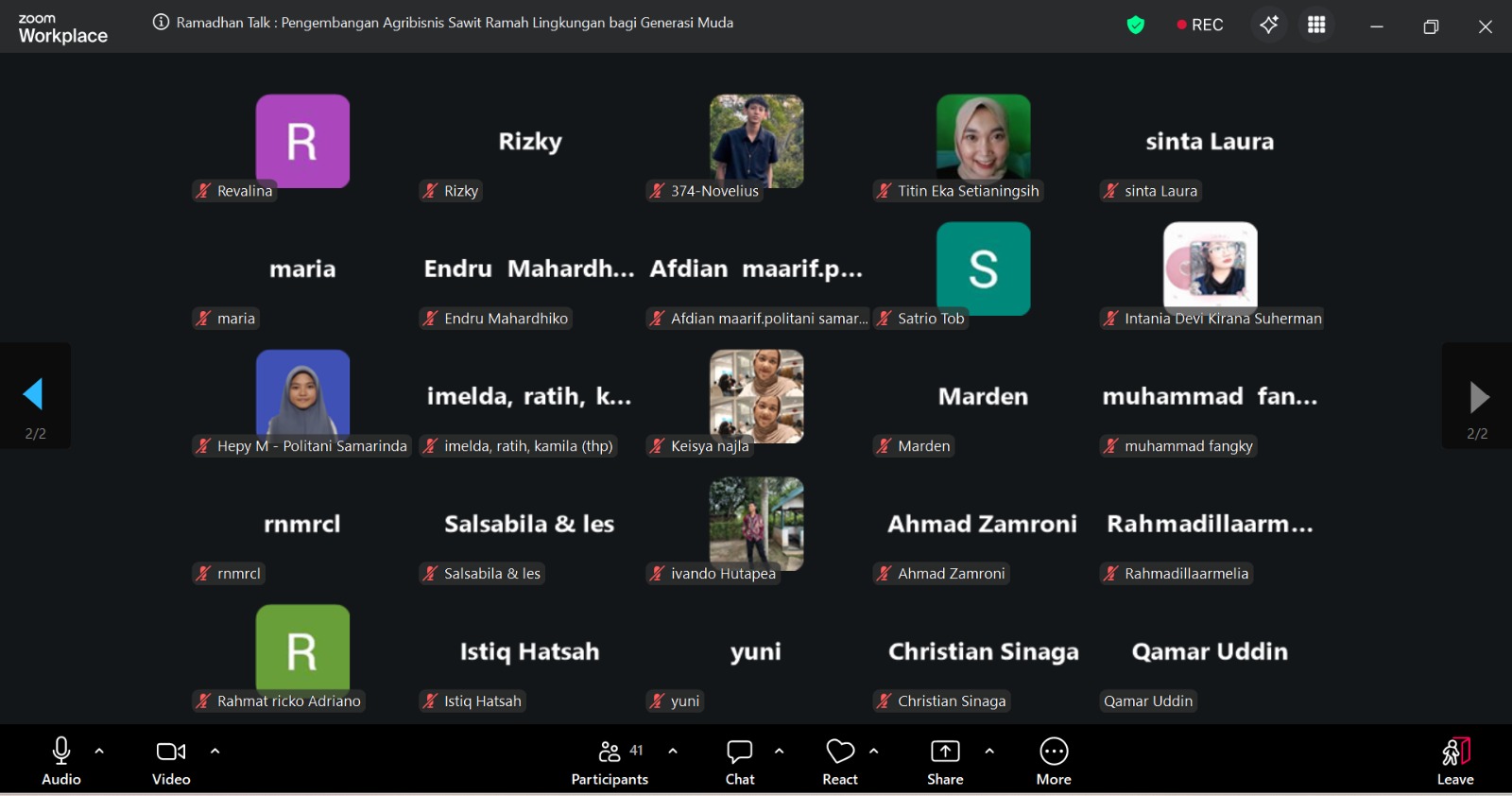Click the green encryption shield icon
The image size is (1512, 796).
1136,26
